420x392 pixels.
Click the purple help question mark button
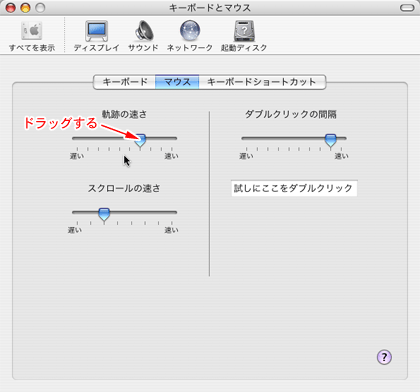pyautogui.click(x=384, y=357)
